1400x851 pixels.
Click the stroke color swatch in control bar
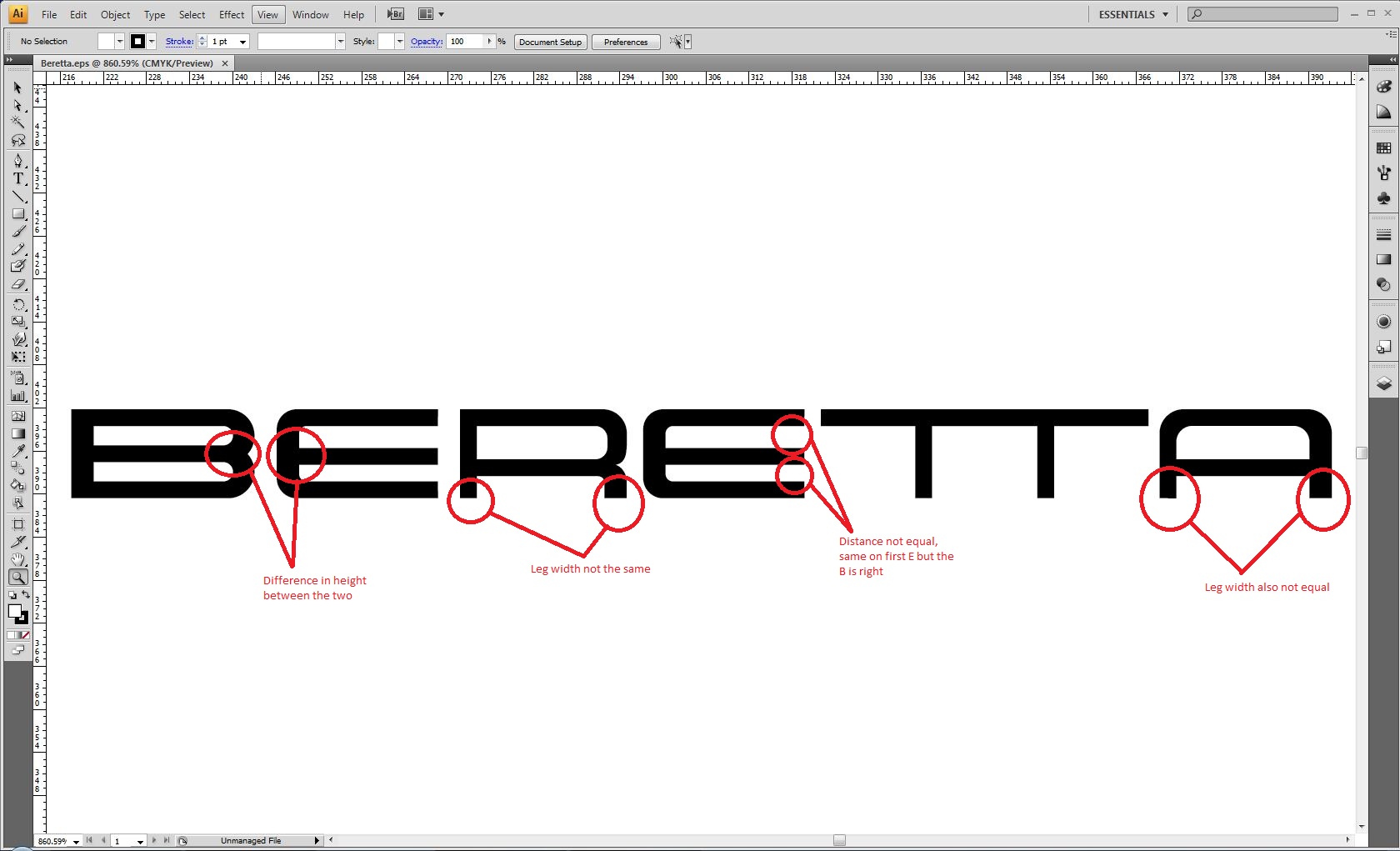(x=138, y=42)
